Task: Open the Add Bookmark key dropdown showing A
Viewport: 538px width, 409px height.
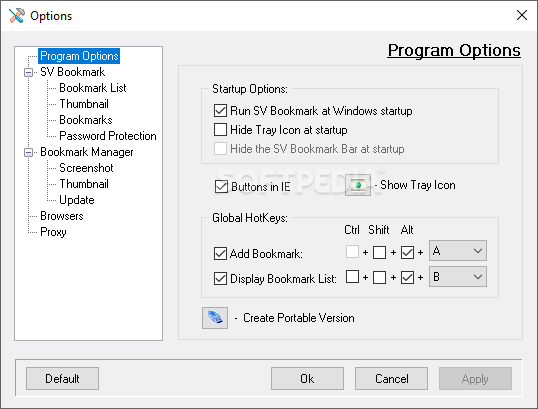Action: pos(458,251)
